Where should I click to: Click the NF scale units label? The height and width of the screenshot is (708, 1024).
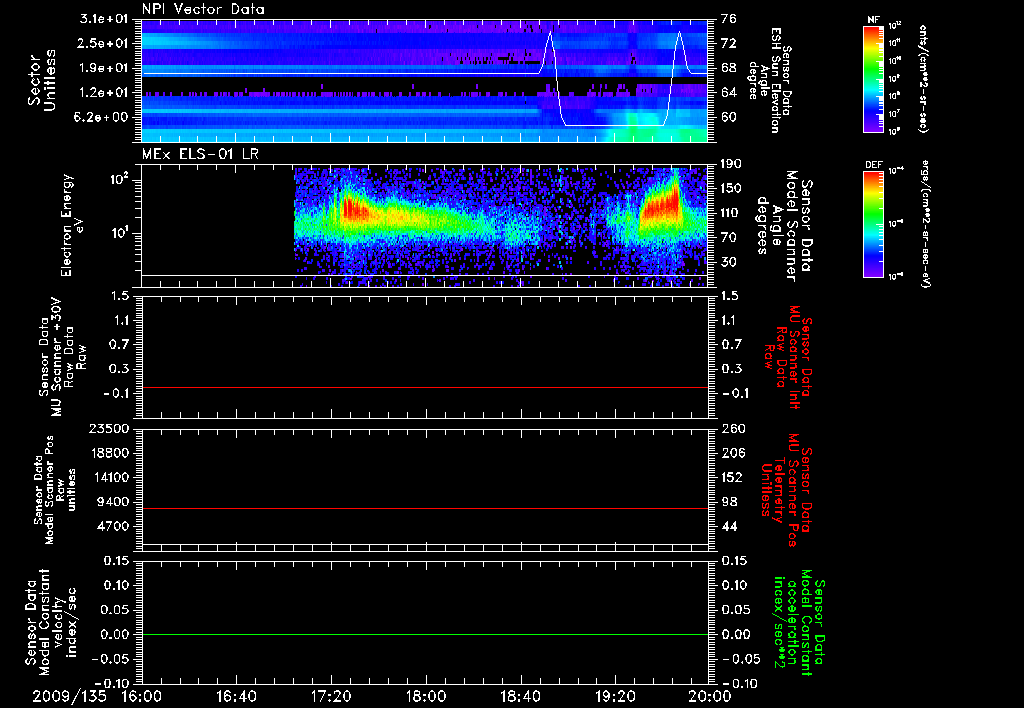[923, 78]
